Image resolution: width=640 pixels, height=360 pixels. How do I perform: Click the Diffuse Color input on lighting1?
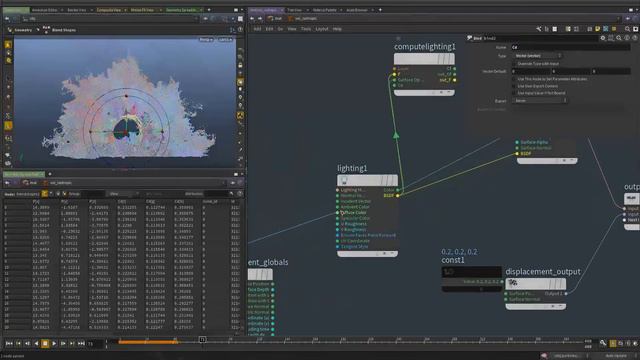click(x=338, y=213)
